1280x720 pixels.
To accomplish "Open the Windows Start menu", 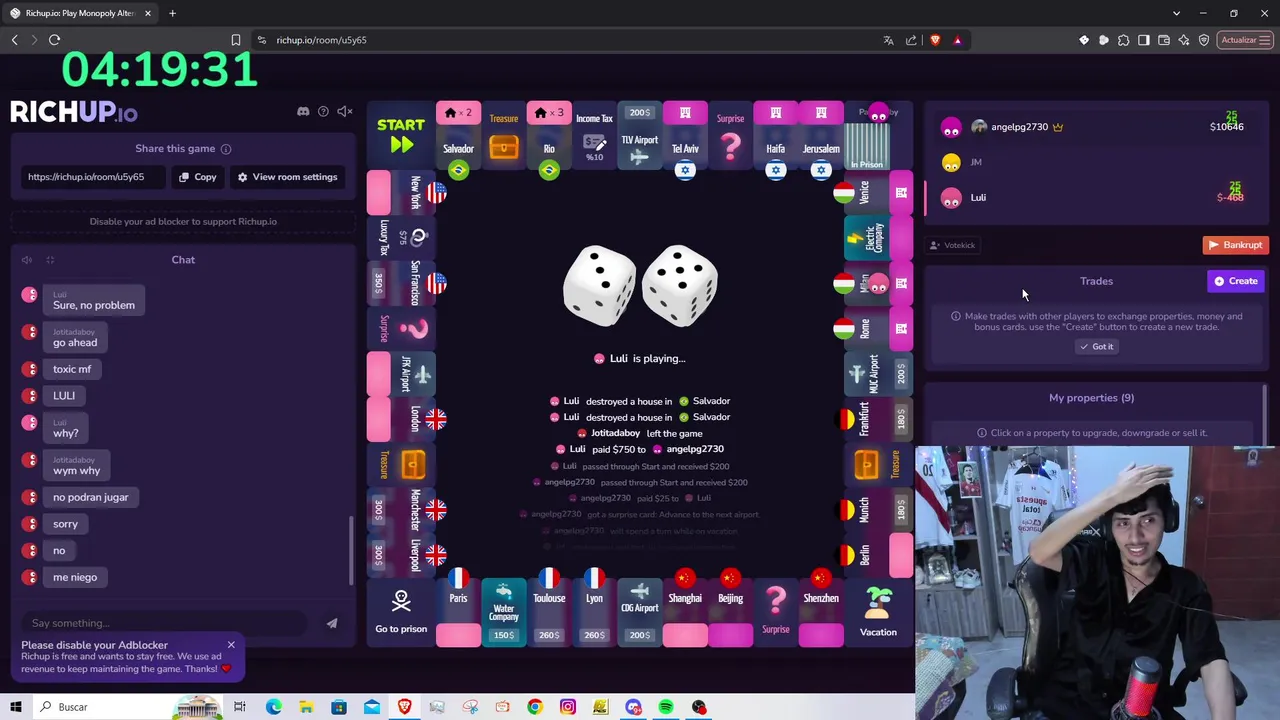I will pyautogui.click(x=15, y=707).
